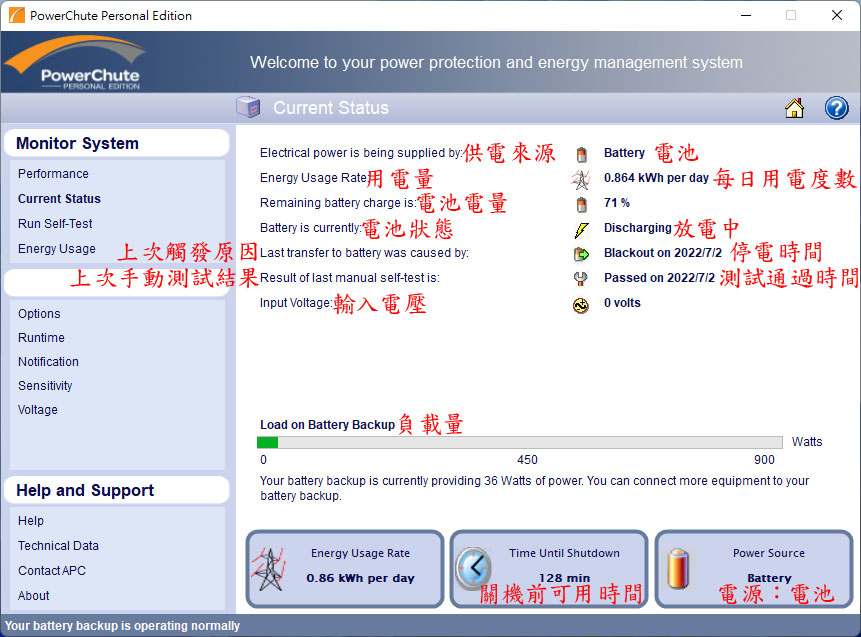Click 'Remaining battery charge is:' label

coord(338,203)
